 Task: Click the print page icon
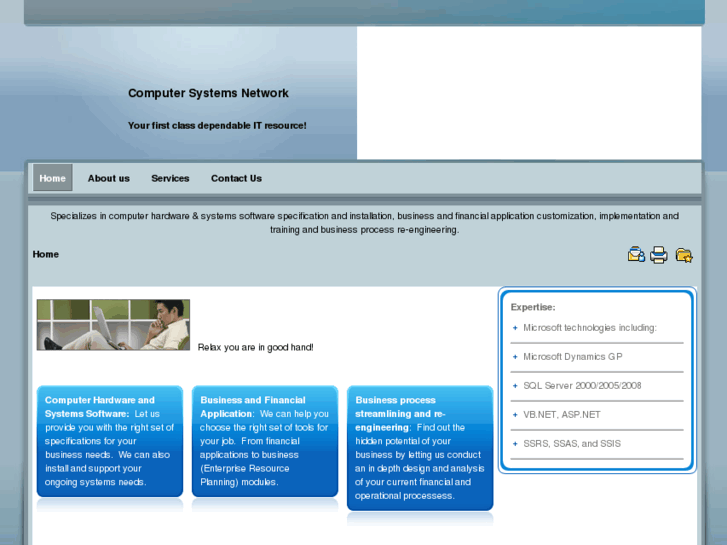pos(658,255)
